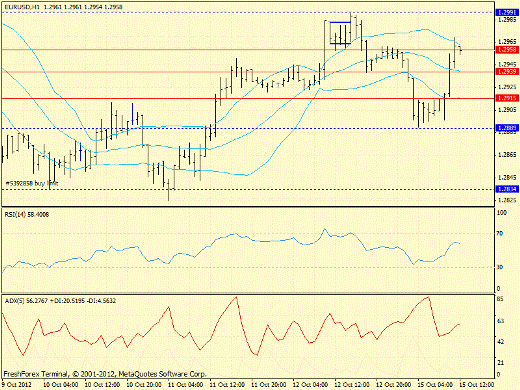Click the ADX scale value 21
520x390 pixels.
(x=500, y=362)
